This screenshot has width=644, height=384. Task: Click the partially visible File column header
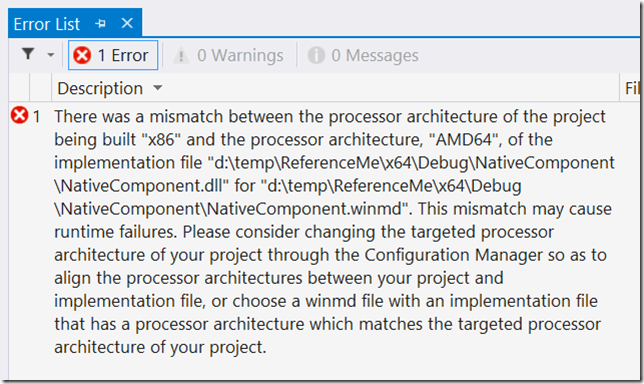[632, 88]
